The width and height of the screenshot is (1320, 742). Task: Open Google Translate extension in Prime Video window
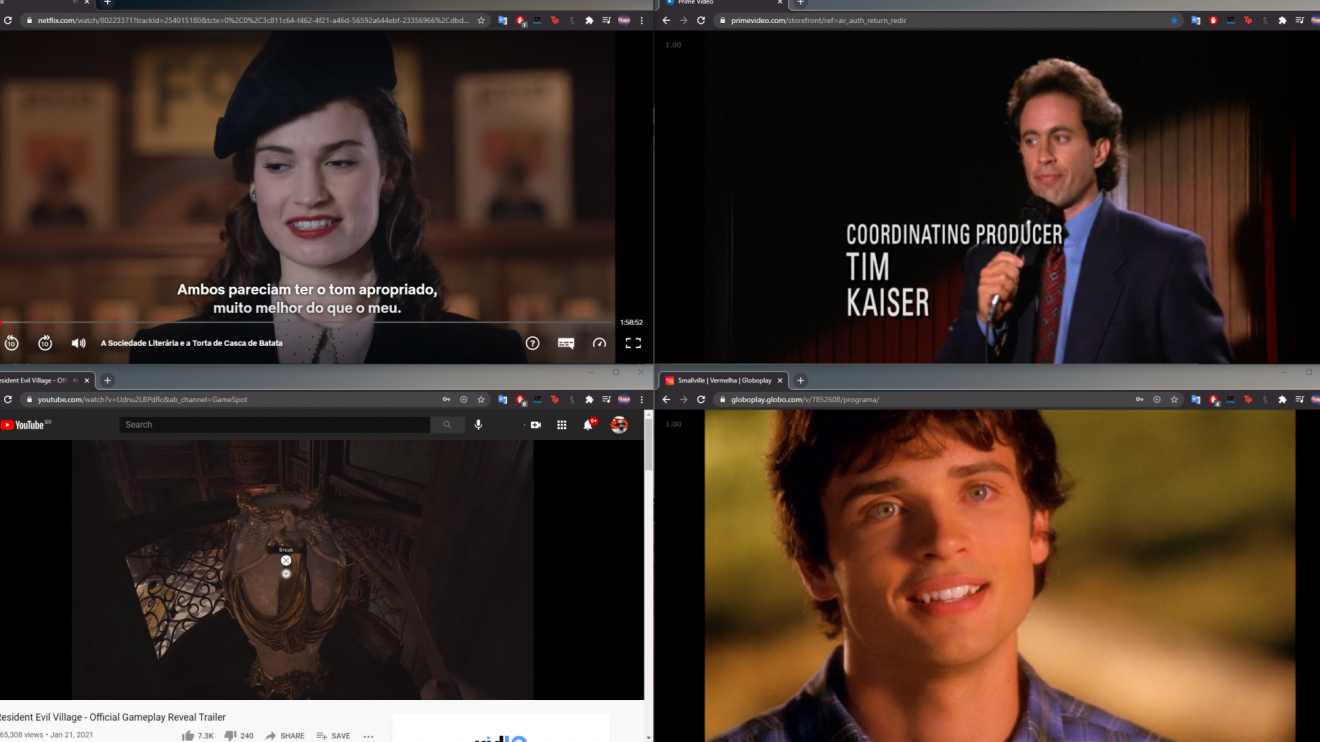point(1196,20)
